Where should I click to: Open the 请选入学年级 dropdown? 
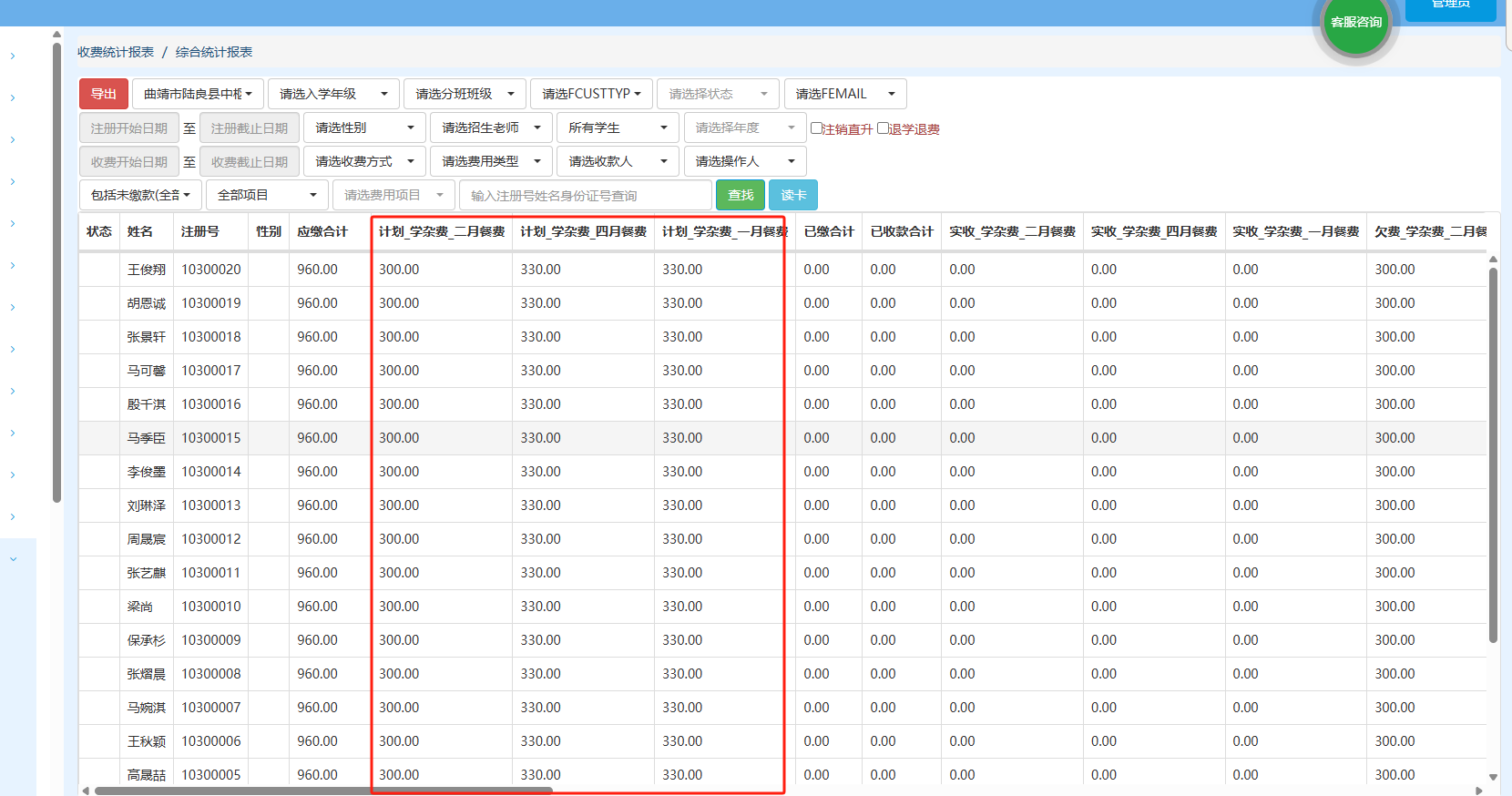[333, 94]
